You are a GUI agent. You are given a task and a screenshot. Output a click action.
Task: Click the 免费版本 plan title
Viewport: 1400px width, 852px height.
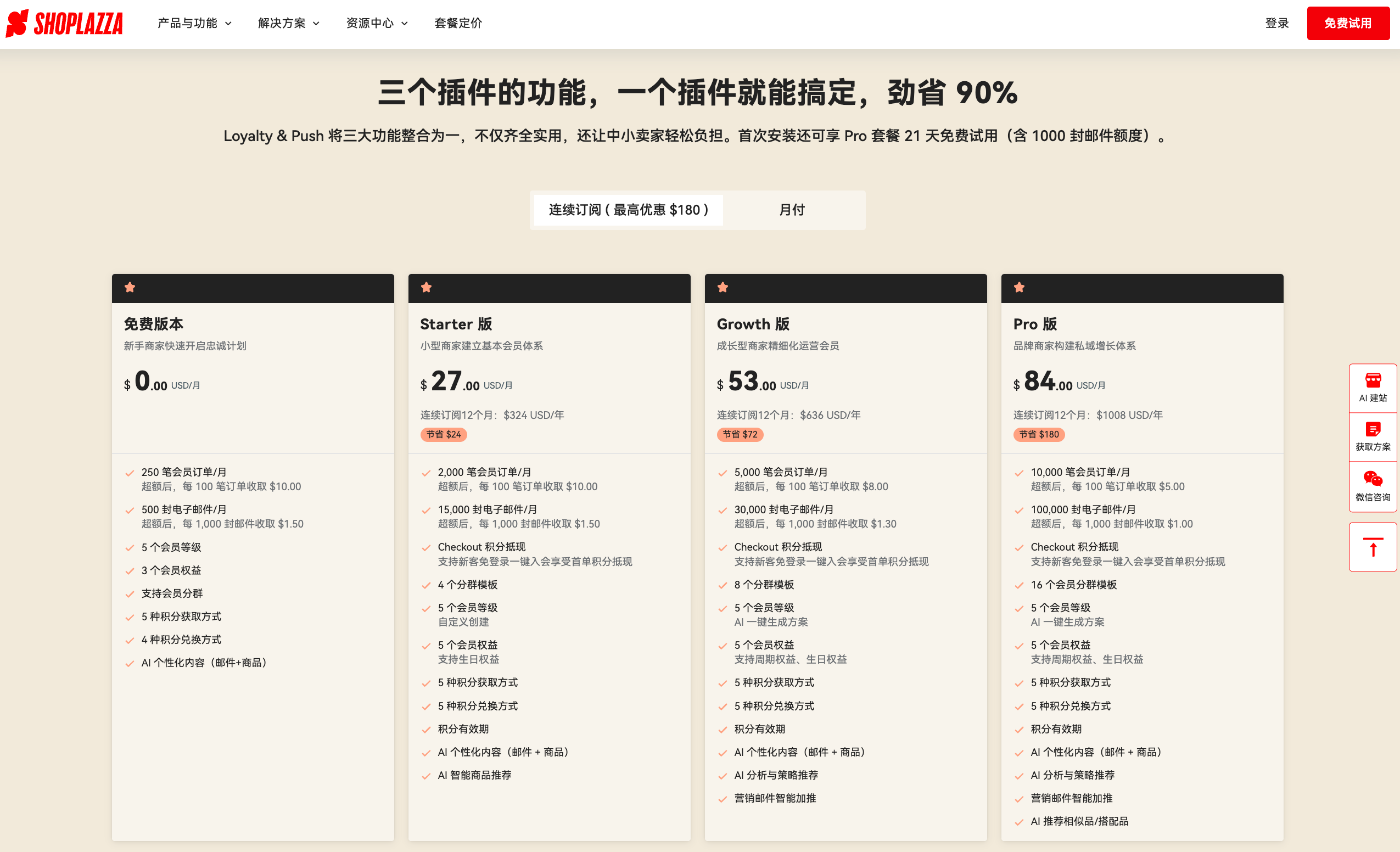pos(153,324)
